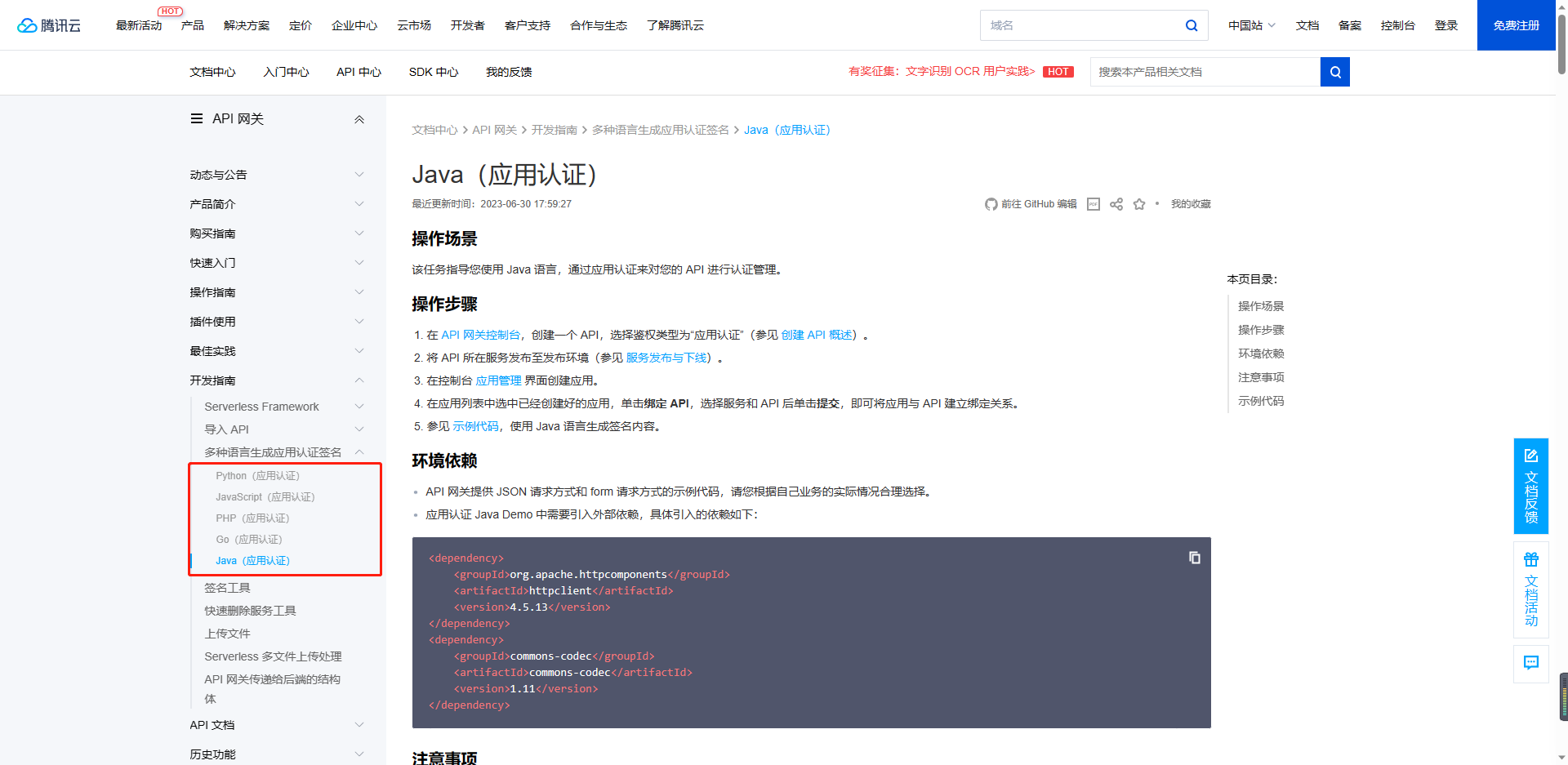Select Java（应用认证） in sidebar
This screenshot has height=765, width=1568.
(x=252, y=561)
